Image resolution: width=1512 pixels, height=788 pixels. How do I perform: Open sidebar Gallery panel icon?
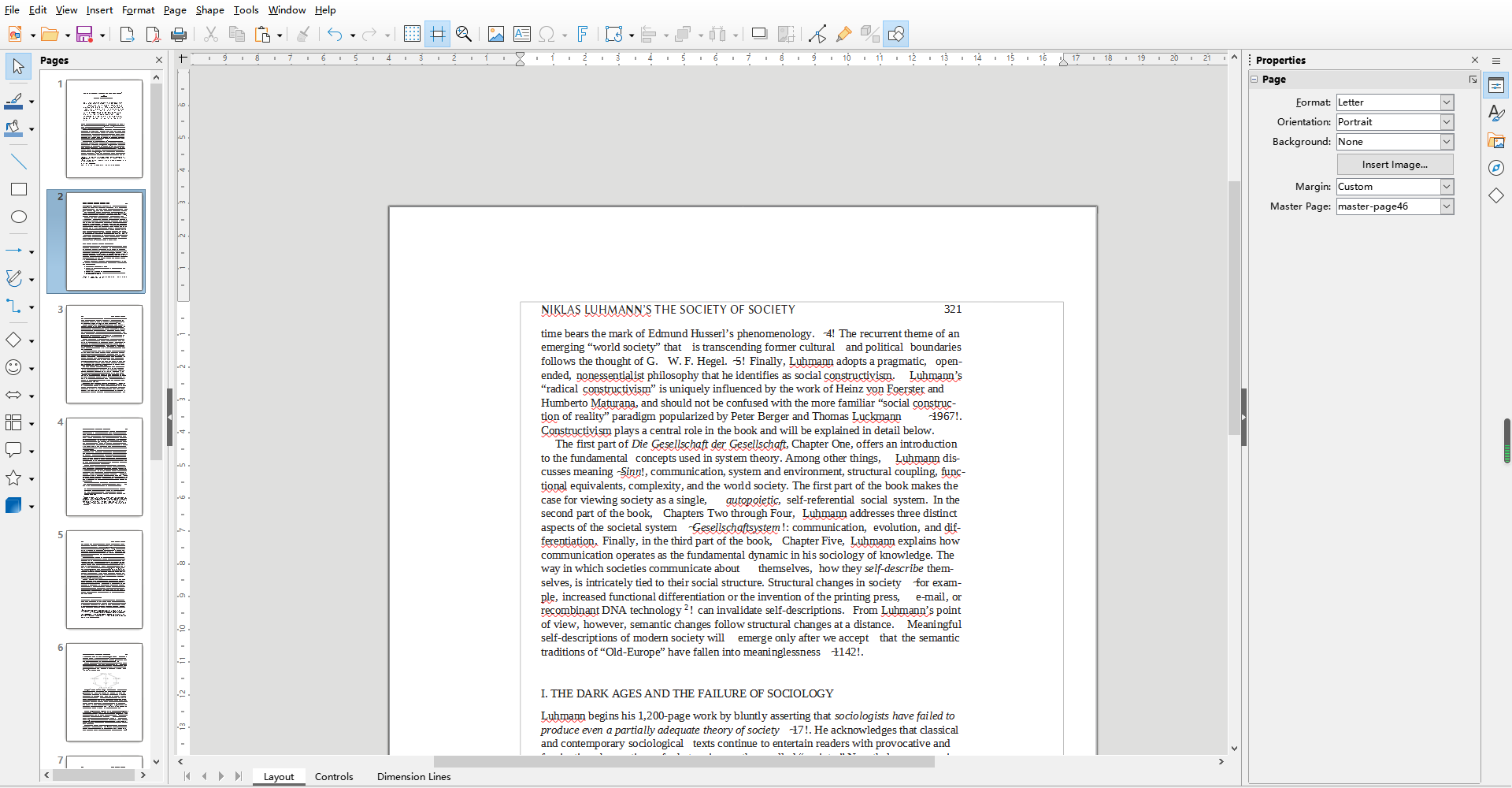(1496, 141)
